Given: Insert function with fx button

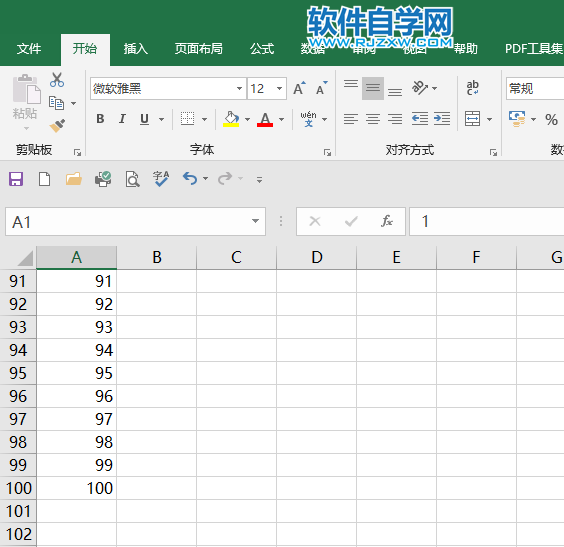Looking at the screenshot, I should (x=387, y=221).
